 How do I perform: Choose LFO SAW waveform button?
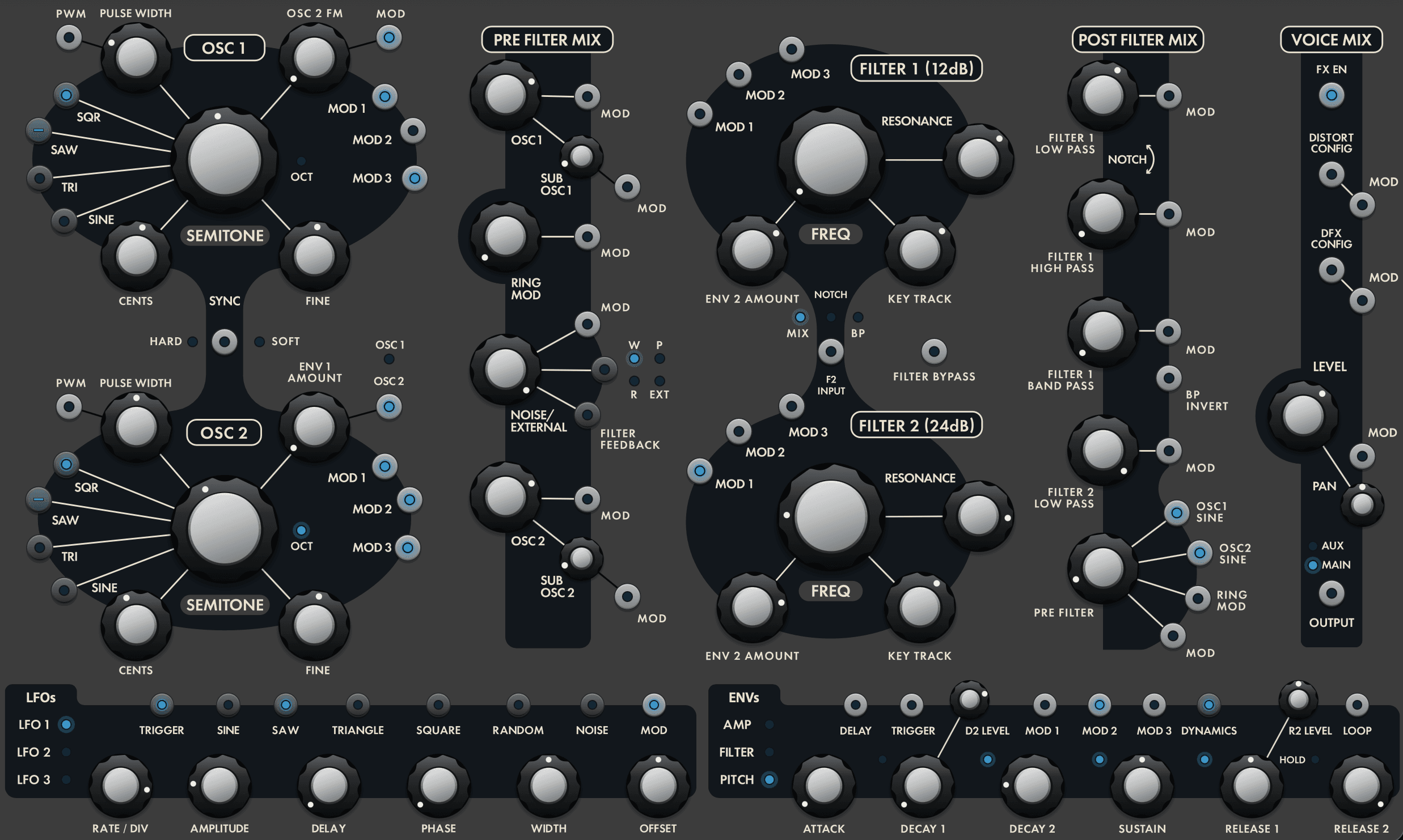click(285, 705)
